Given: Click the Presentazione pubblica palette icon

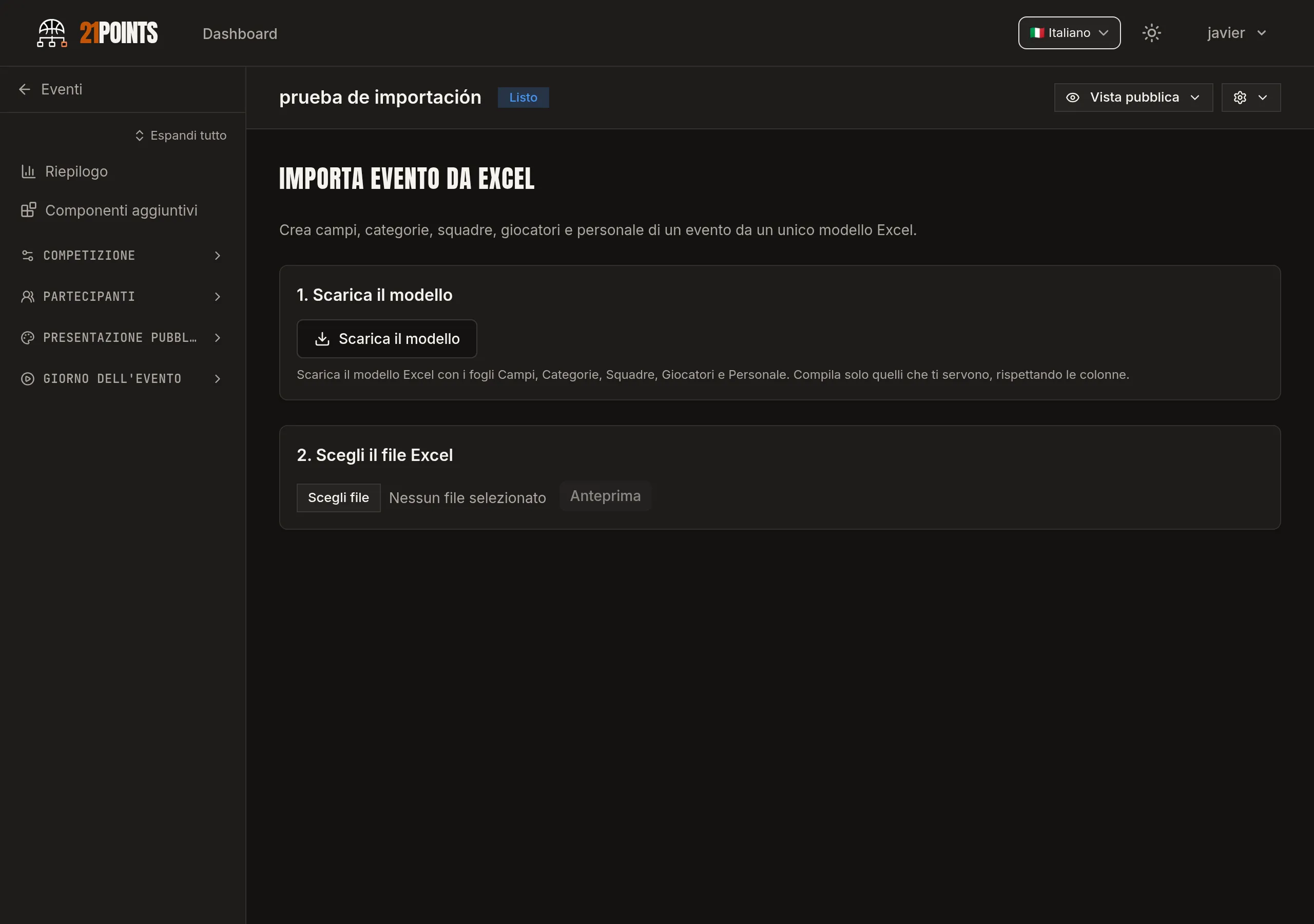Looking at the screenshot, I should [x=28, y=338].
